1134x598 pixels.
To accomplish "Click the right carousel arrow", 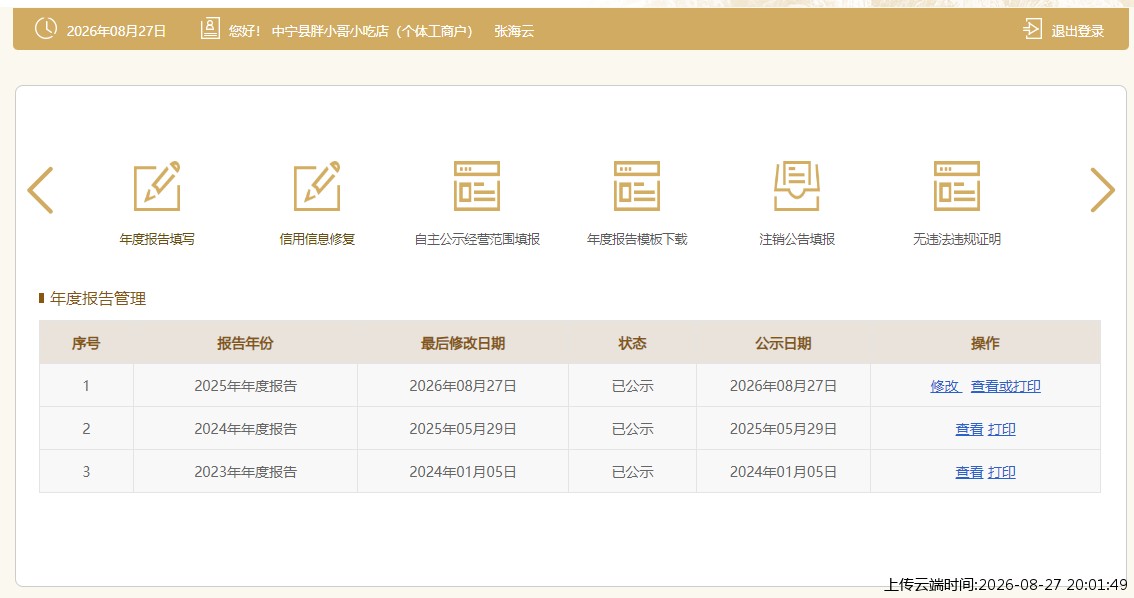I will [x=1102, y=190].
